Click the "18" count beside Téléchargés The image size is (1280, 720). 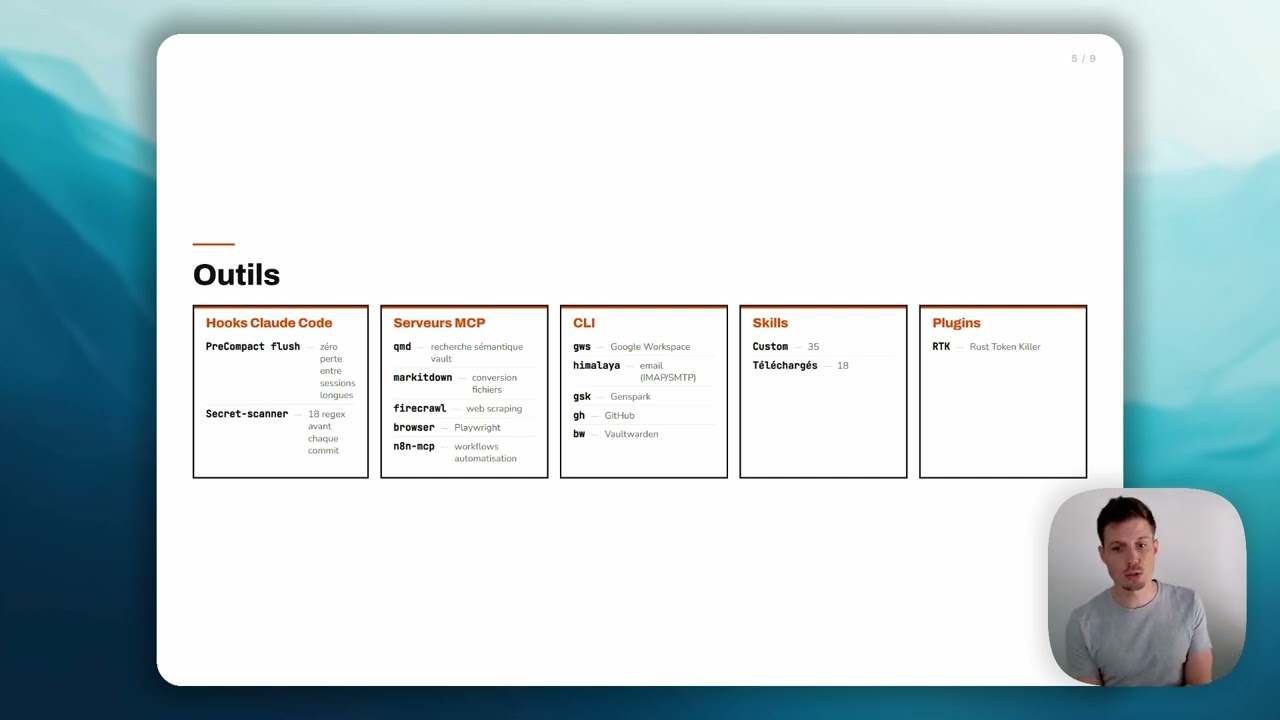click(843, 366)
